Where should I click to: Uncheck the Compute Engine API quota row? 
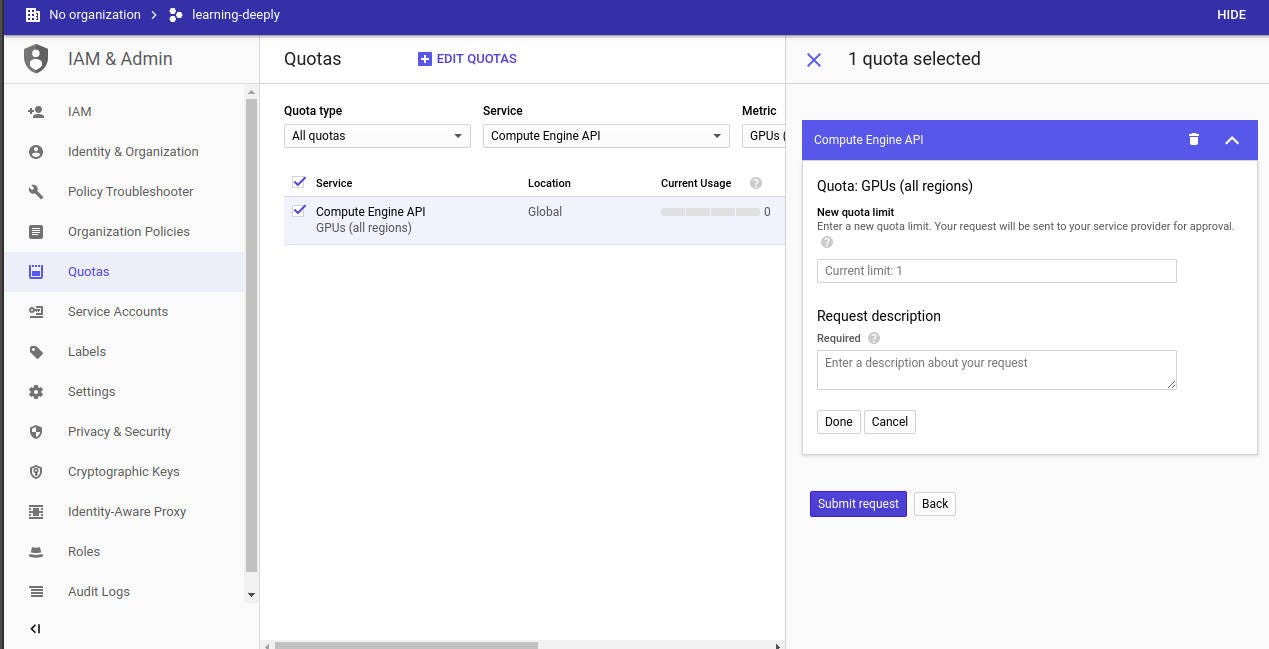point(299,211)
